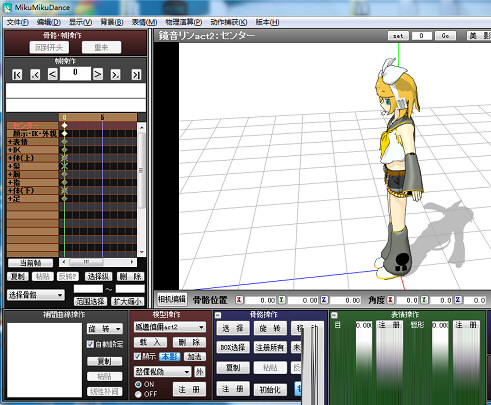Image resolution: width=491 pixels, height=405 pixels.
Task: Click track list scrollbar down arrow
Action: [142, 252]
